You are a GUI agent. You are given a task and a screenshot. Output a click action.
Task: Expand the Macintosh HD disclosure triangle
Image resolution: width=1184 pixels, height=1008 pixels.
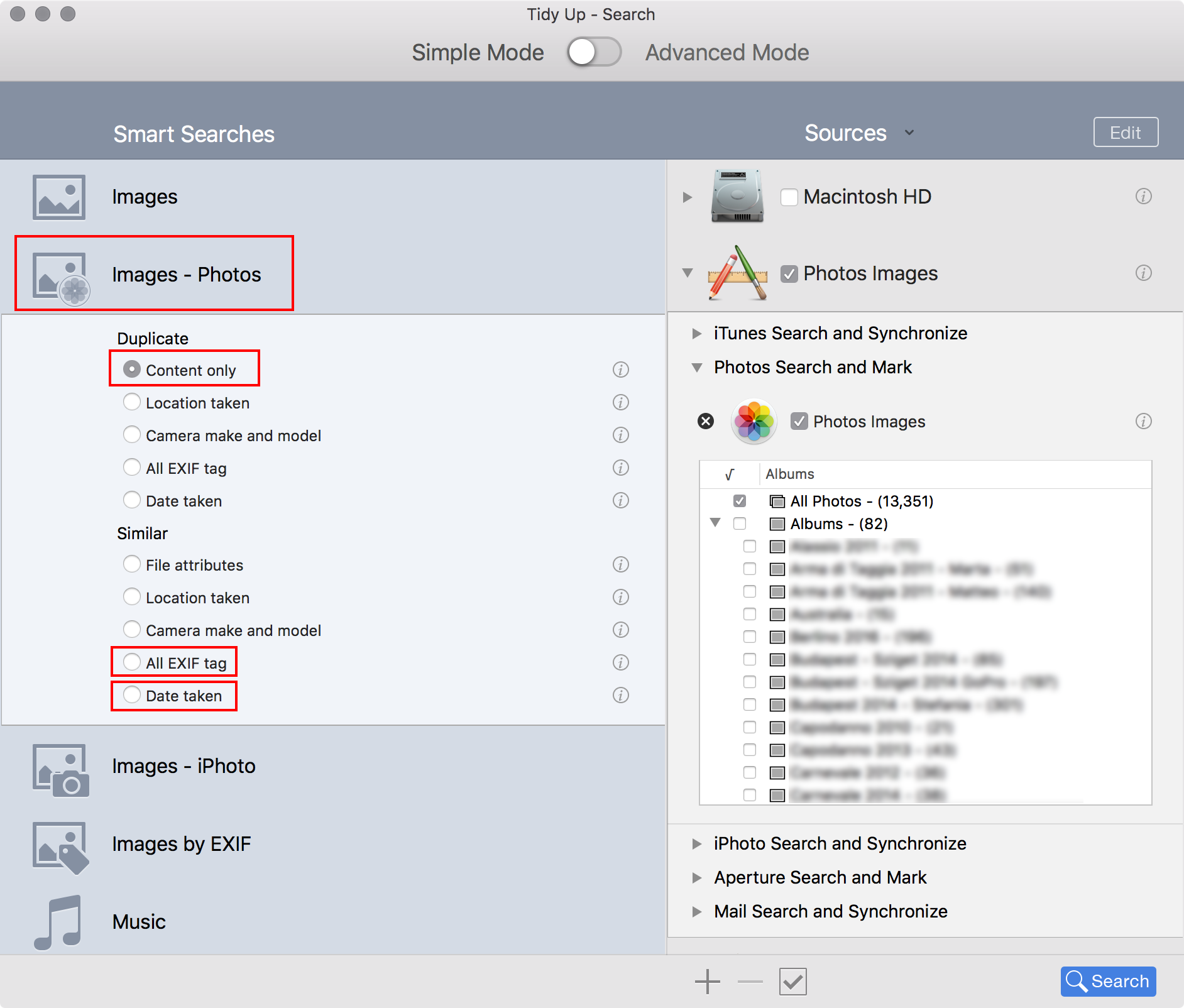[x=688, y=197]
